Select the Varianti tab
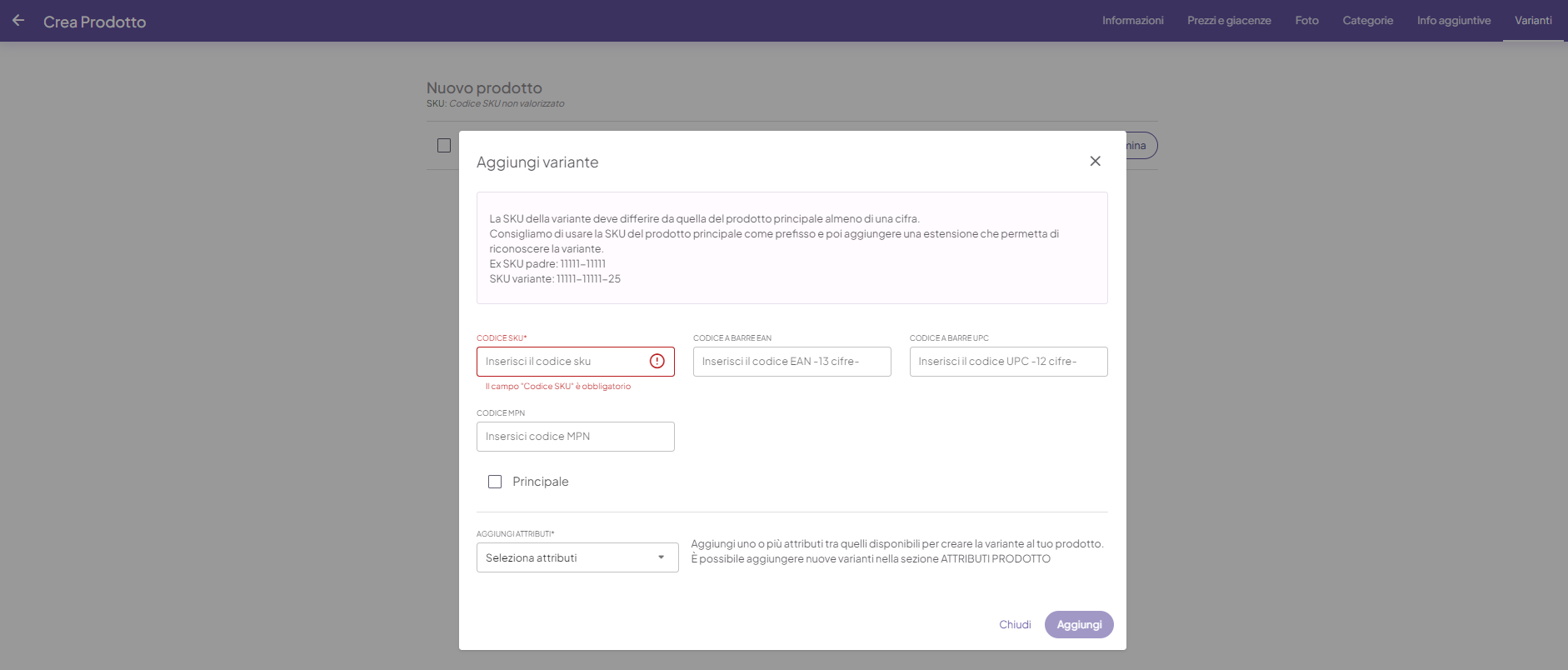Image resolution: width=1568 pixels, height=670 pixels. pyautogui.click(x=1533, y=21)
